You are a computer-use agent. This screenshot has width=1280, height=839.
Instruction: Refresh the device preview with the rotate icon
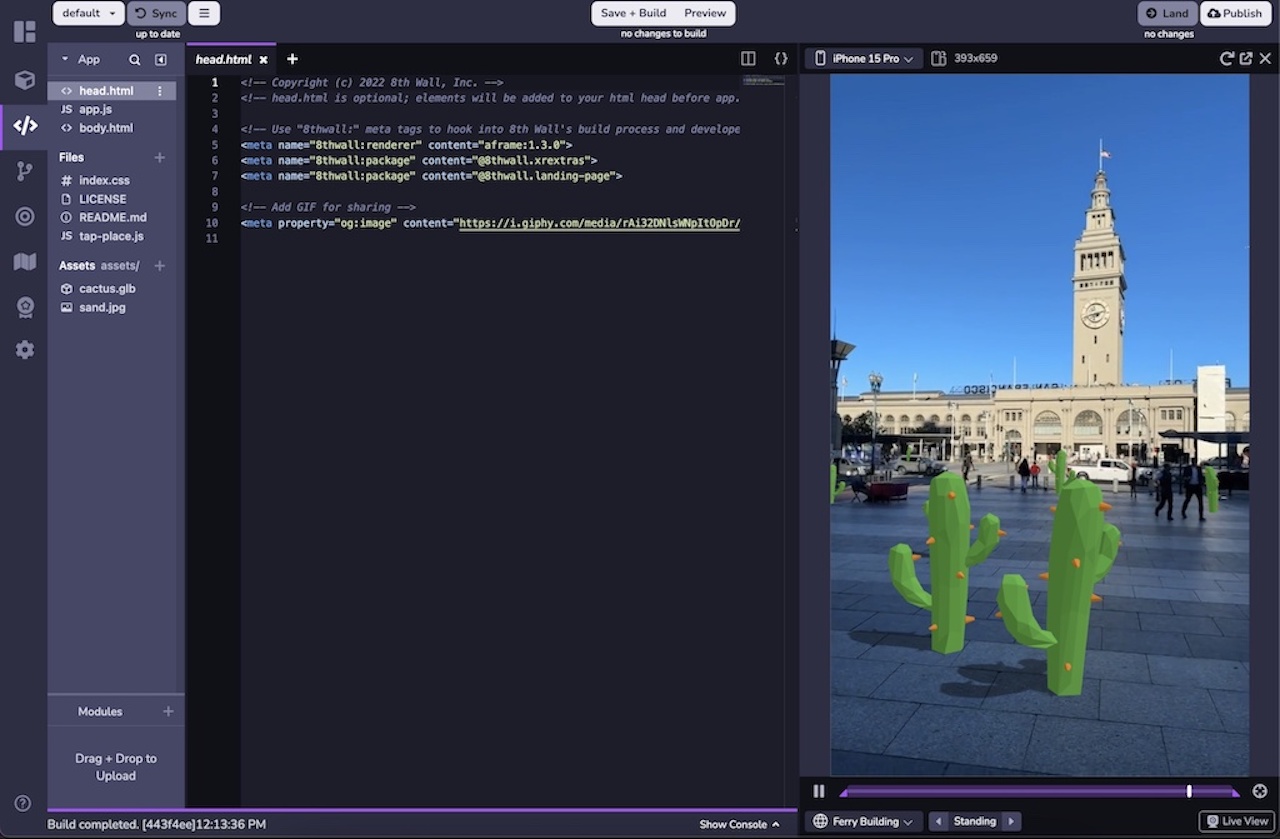[x=1226, y=58]
